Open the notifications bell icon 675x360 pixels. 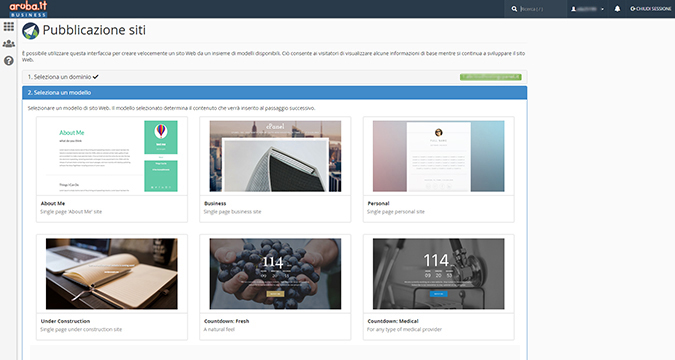click(617, 9)
